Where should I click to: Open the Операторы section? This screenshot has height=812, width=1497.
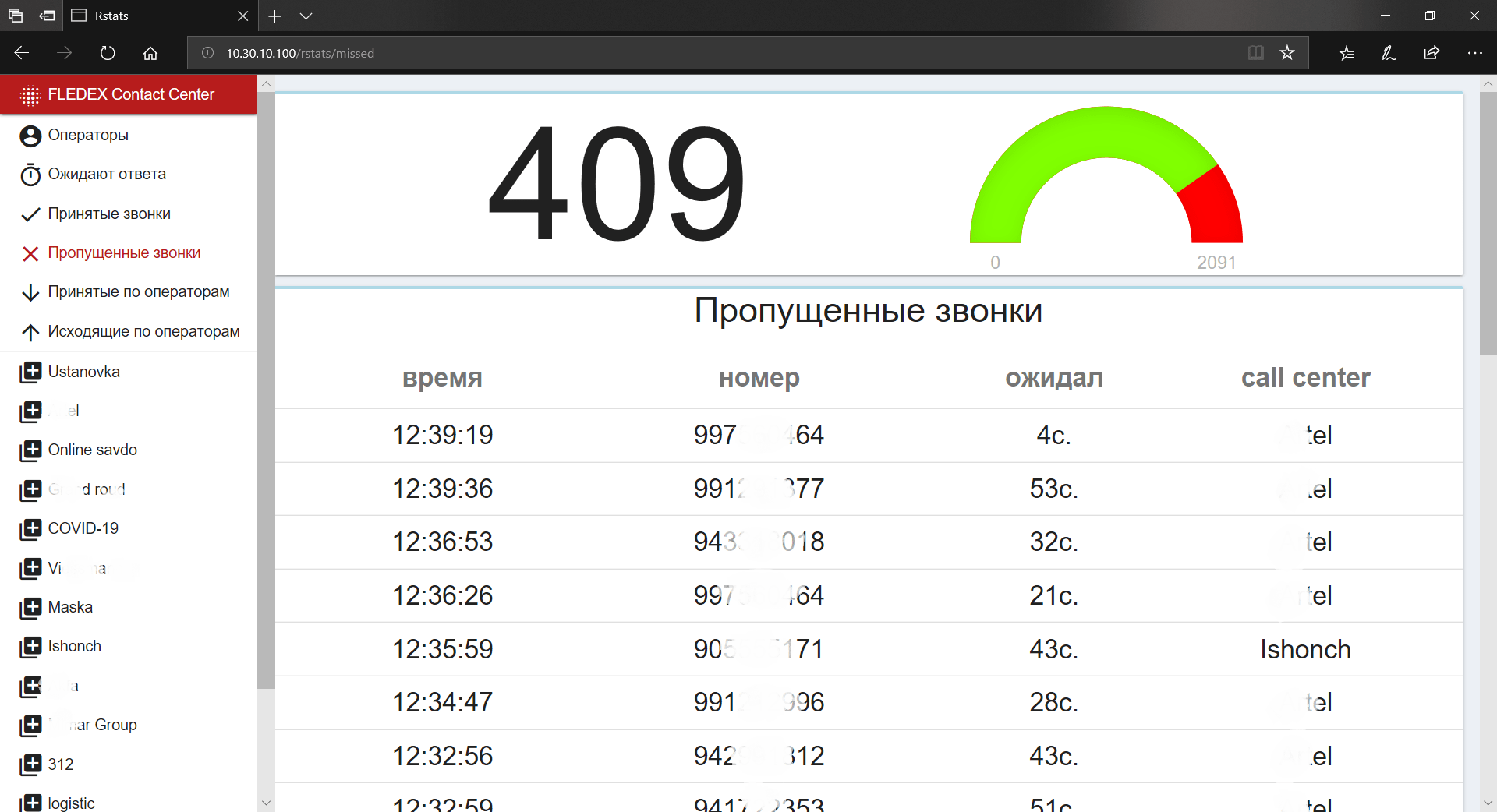coord(88,135)
